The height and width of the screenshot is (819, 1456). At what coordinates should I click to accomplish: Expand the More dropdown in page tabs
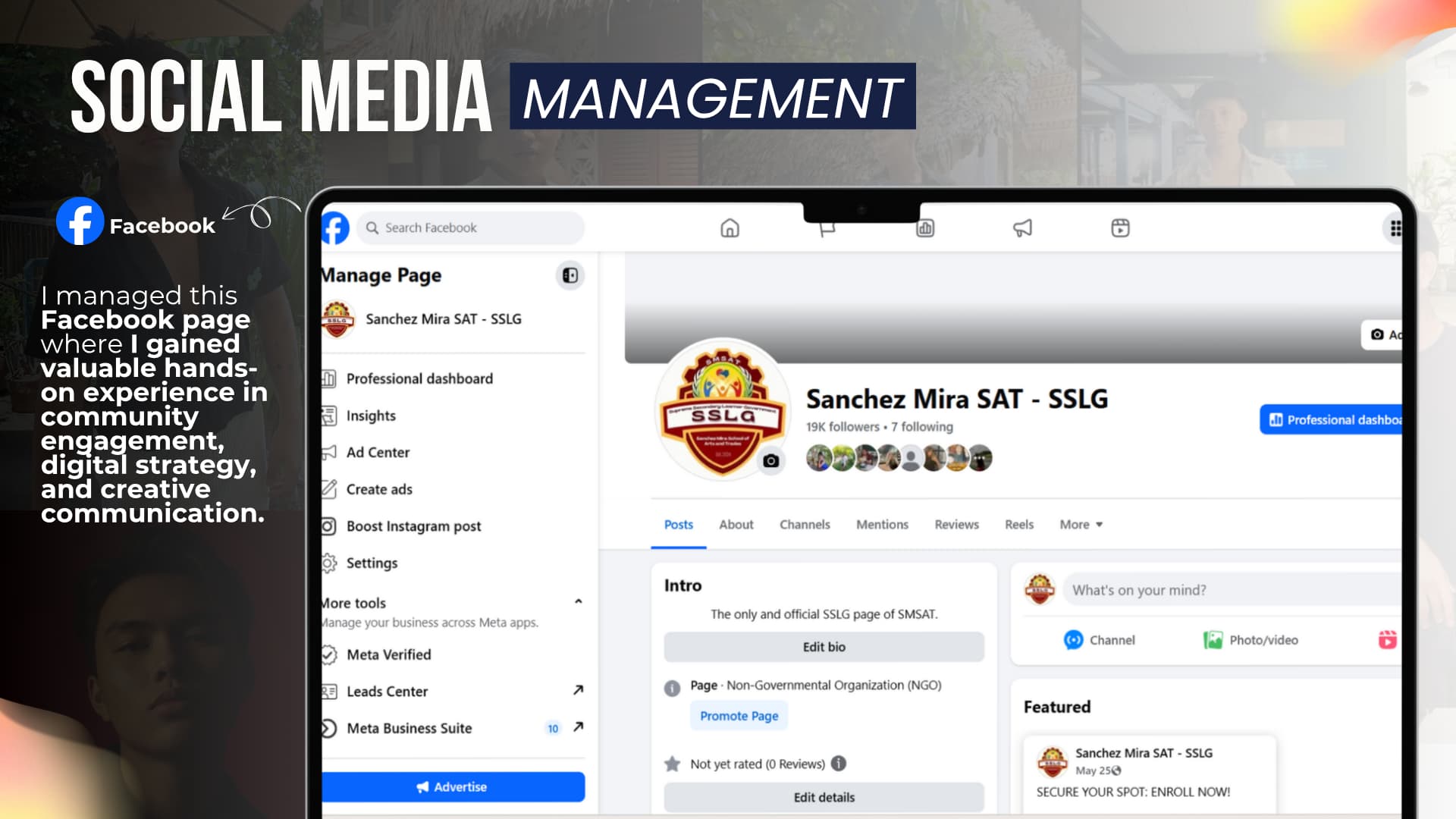point(1081,525)
